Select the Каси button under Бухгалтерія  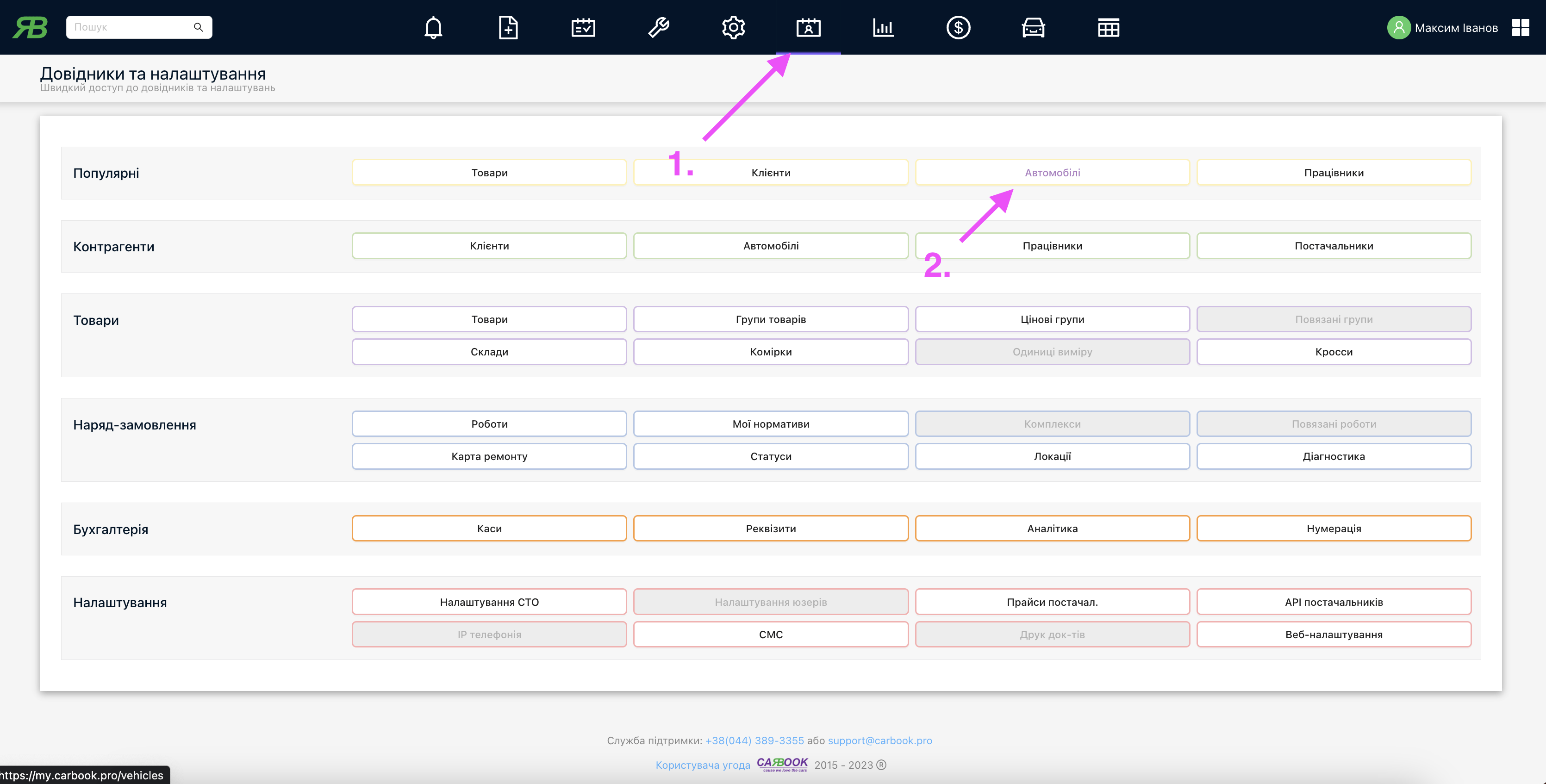click(488, 529)
